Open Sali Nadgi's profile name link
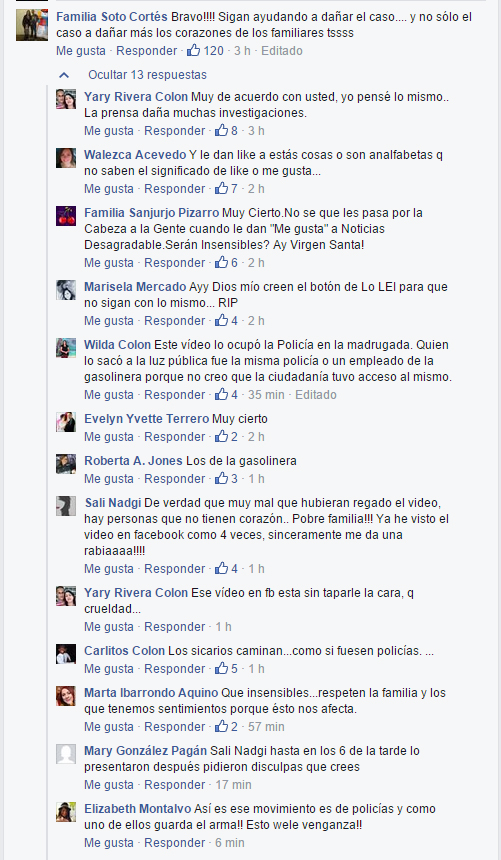501x860 pixels. tap(113, 502)
